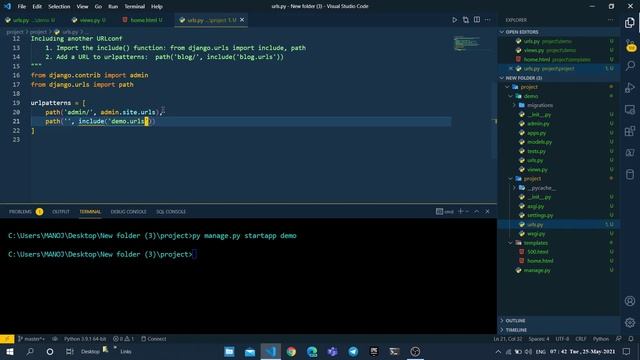
Task: Switch to the views.py editor tab
Action: (89, 20)
